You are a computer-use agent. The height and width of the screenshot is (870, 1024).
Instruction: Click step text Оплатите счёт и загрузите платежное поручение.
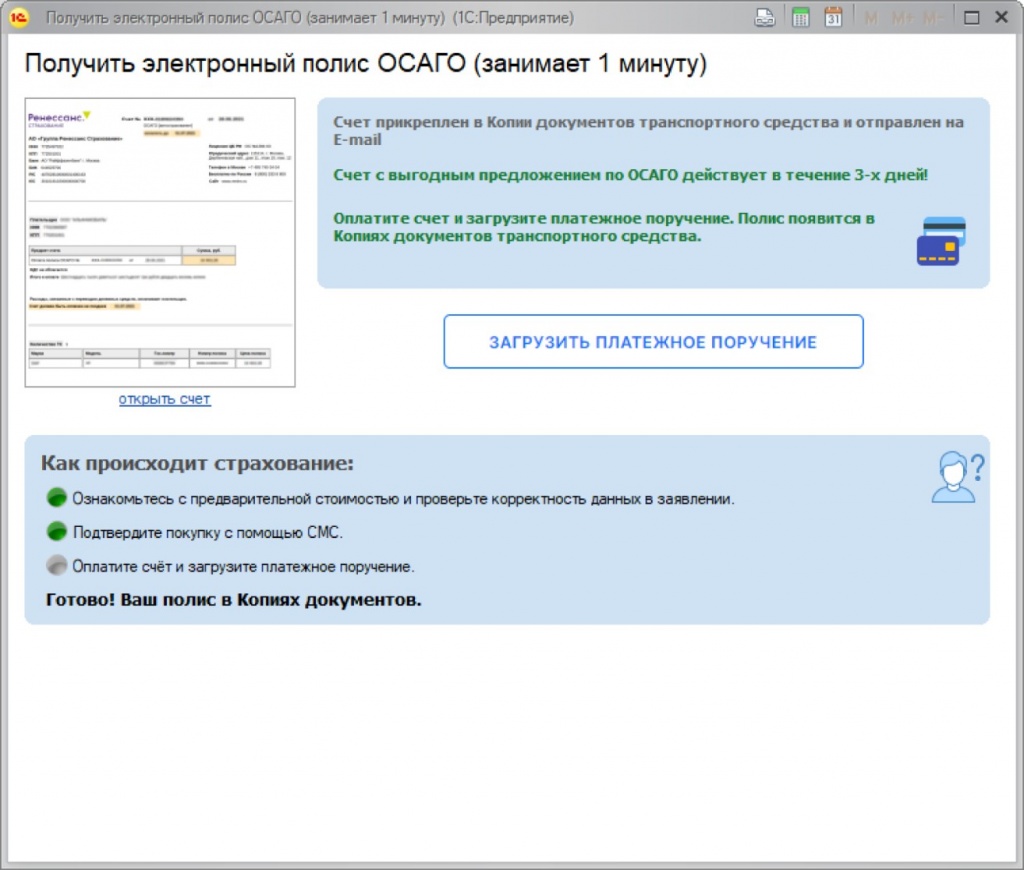coord(243,566)
